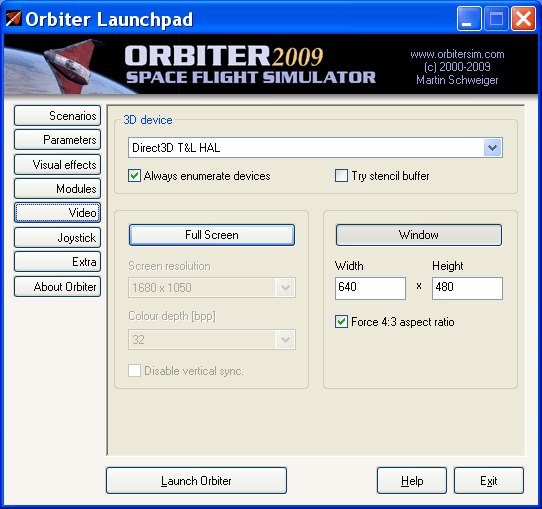Click the Height input field
542x509 pixels.
pos(467,288)
